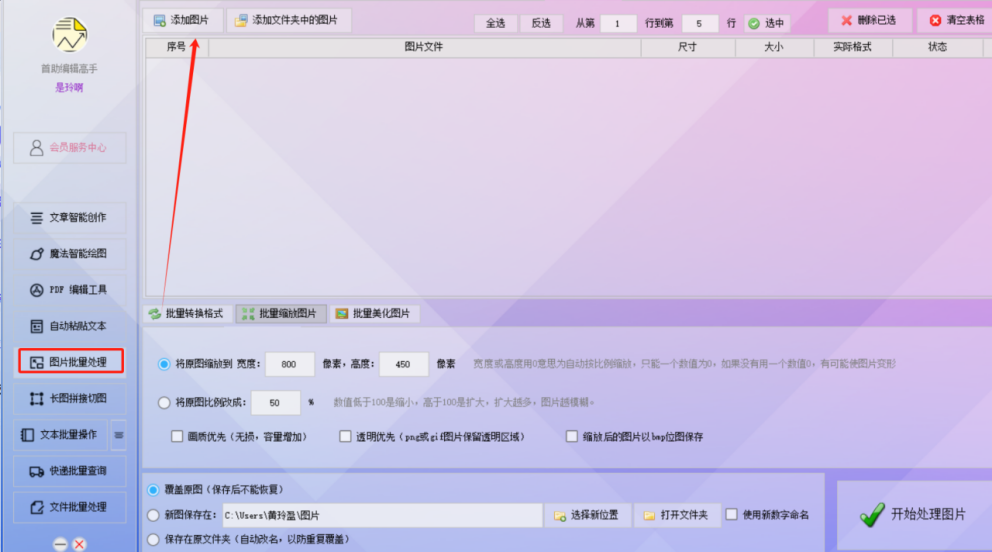Viewport: 992px width, 552px height.
Task: Click 尺寸 column header
Action: [x=688, y=47]
